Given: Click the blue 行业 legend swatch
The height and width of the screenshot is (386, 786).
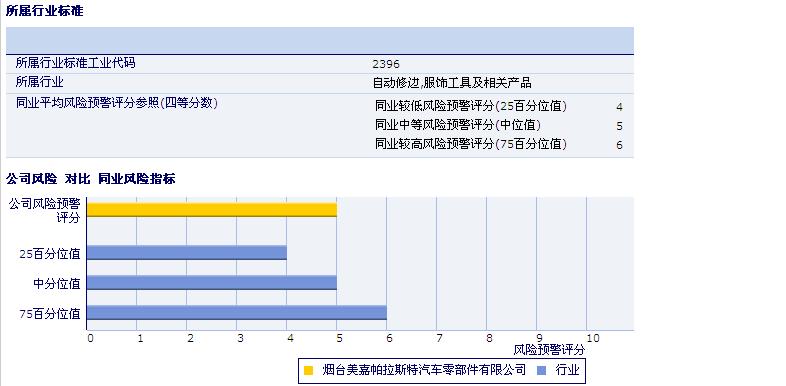Looking at the screenshot, I should point(541,370).
